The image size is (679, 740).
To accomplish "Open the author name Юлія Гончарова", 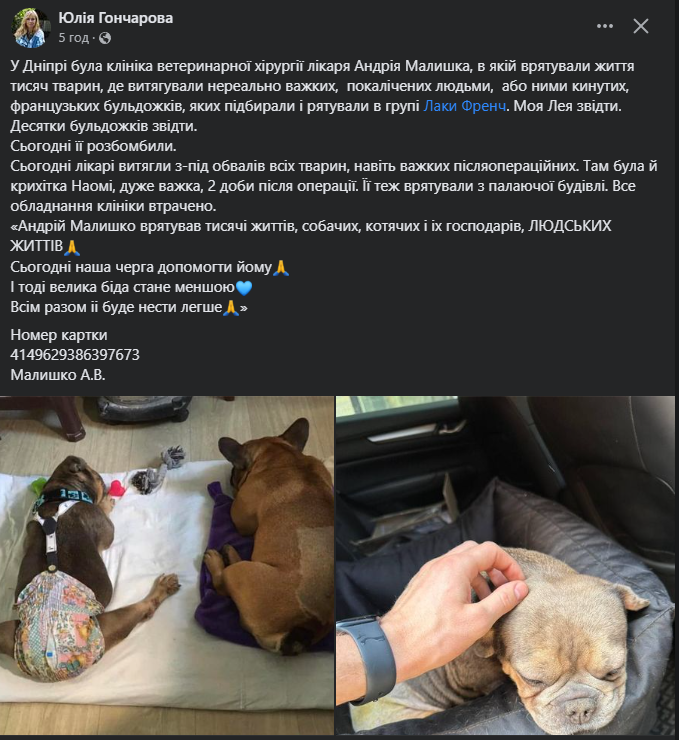I will coord(116,18).
